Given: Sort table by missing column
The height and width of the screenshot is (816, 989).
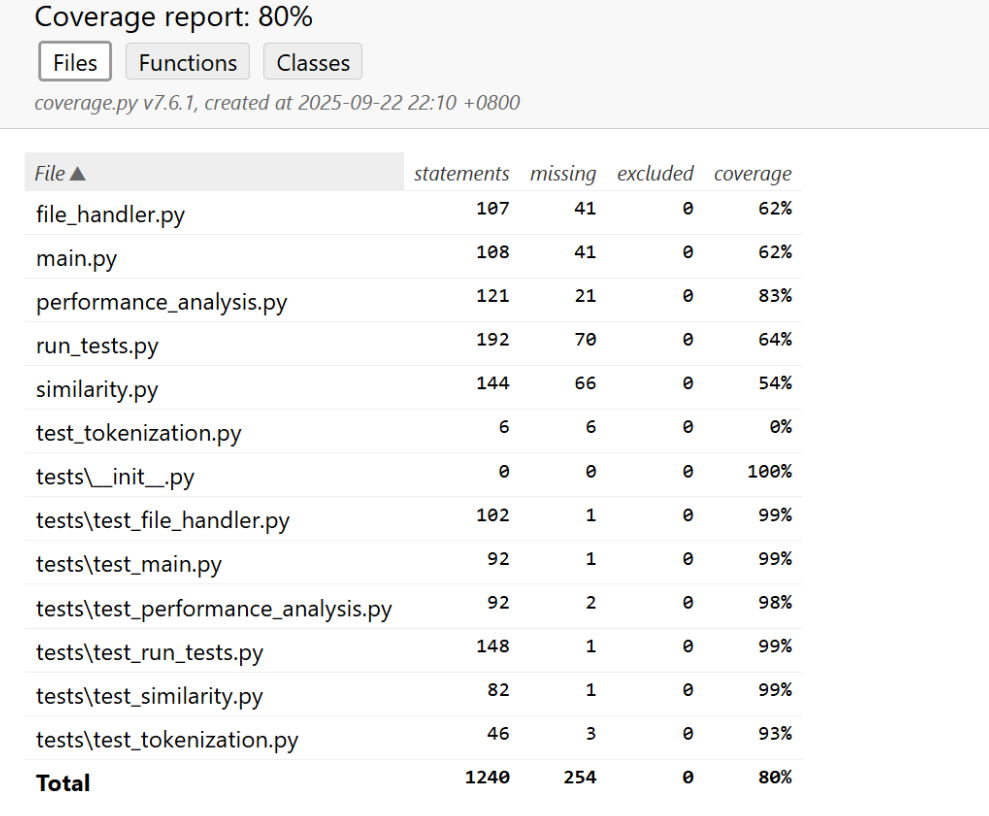Looking at the screenshot, I should click(x=563, y=173).
